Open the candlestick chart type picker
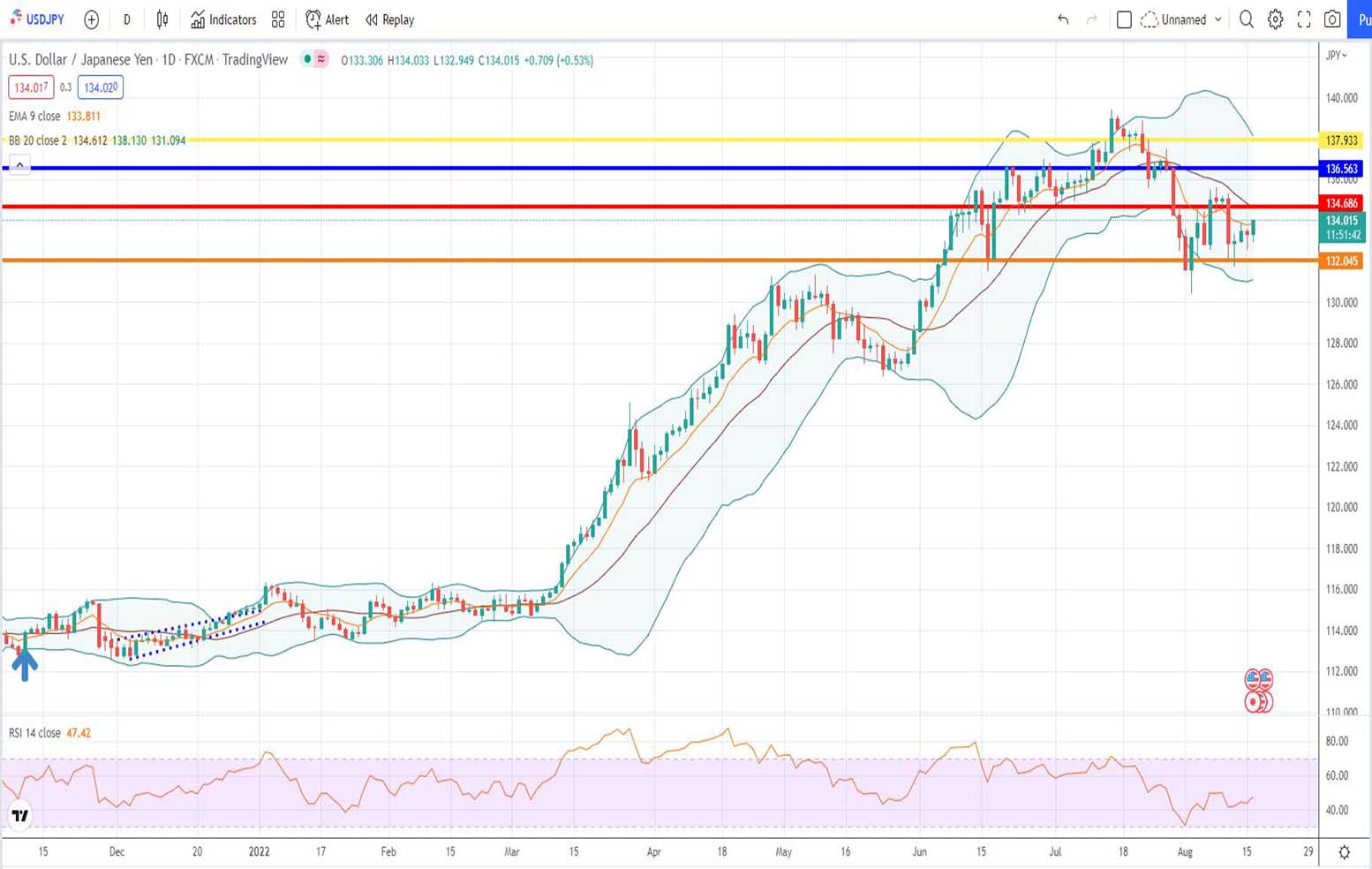This screenshot has width=1372, height=869. pyautogui.click(x=162, y=19)
